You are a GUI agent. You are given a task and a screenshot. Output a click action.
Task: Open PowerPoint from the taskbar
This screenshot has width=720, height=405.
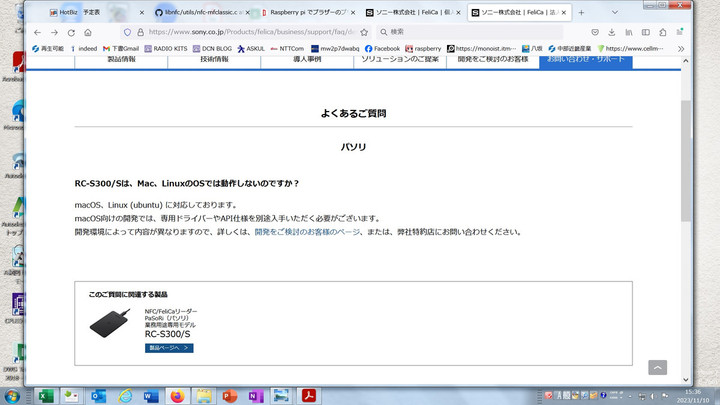(x=229, y=396)
